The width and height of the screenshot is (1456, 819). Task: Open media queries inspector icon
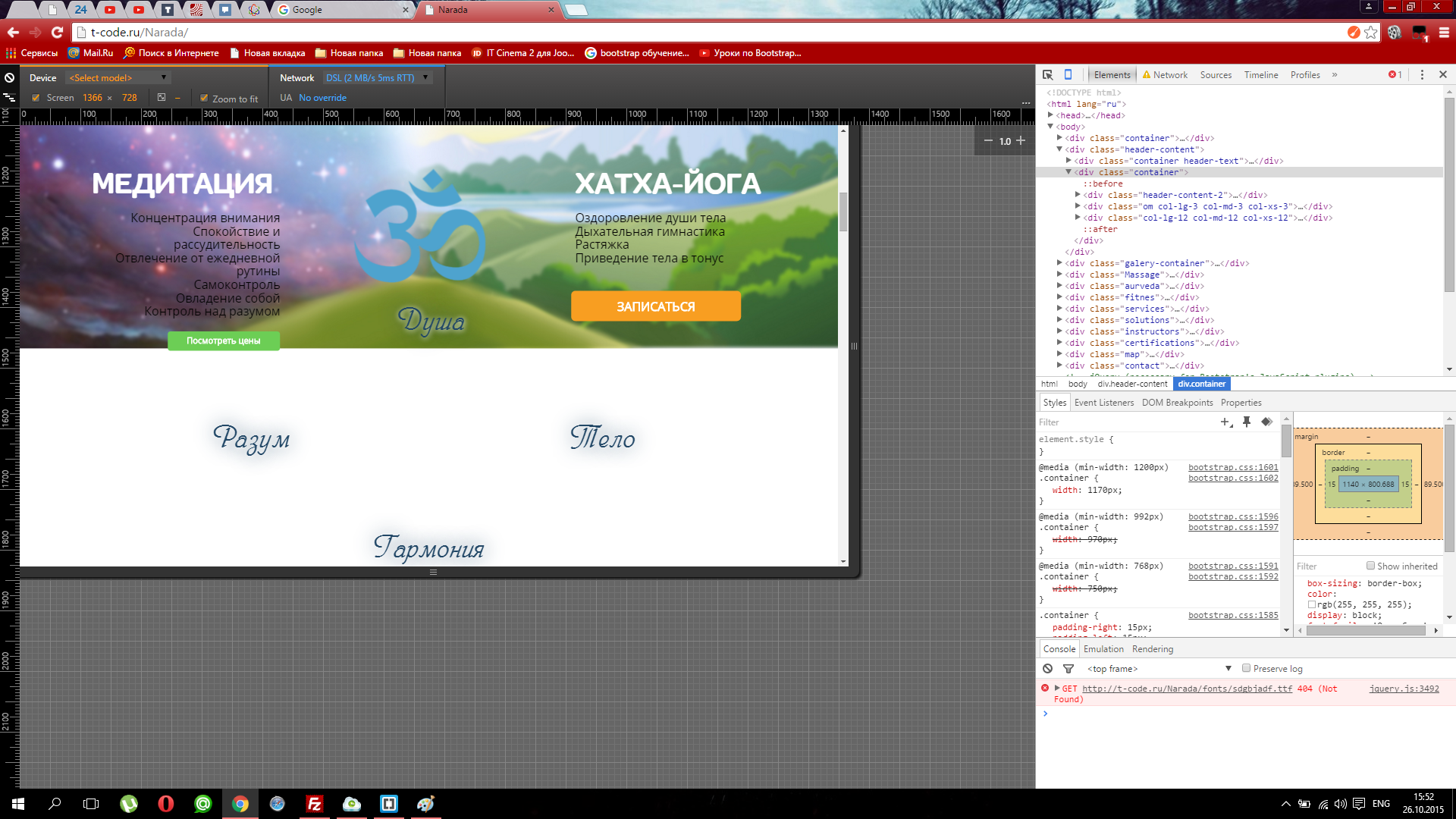10,97
